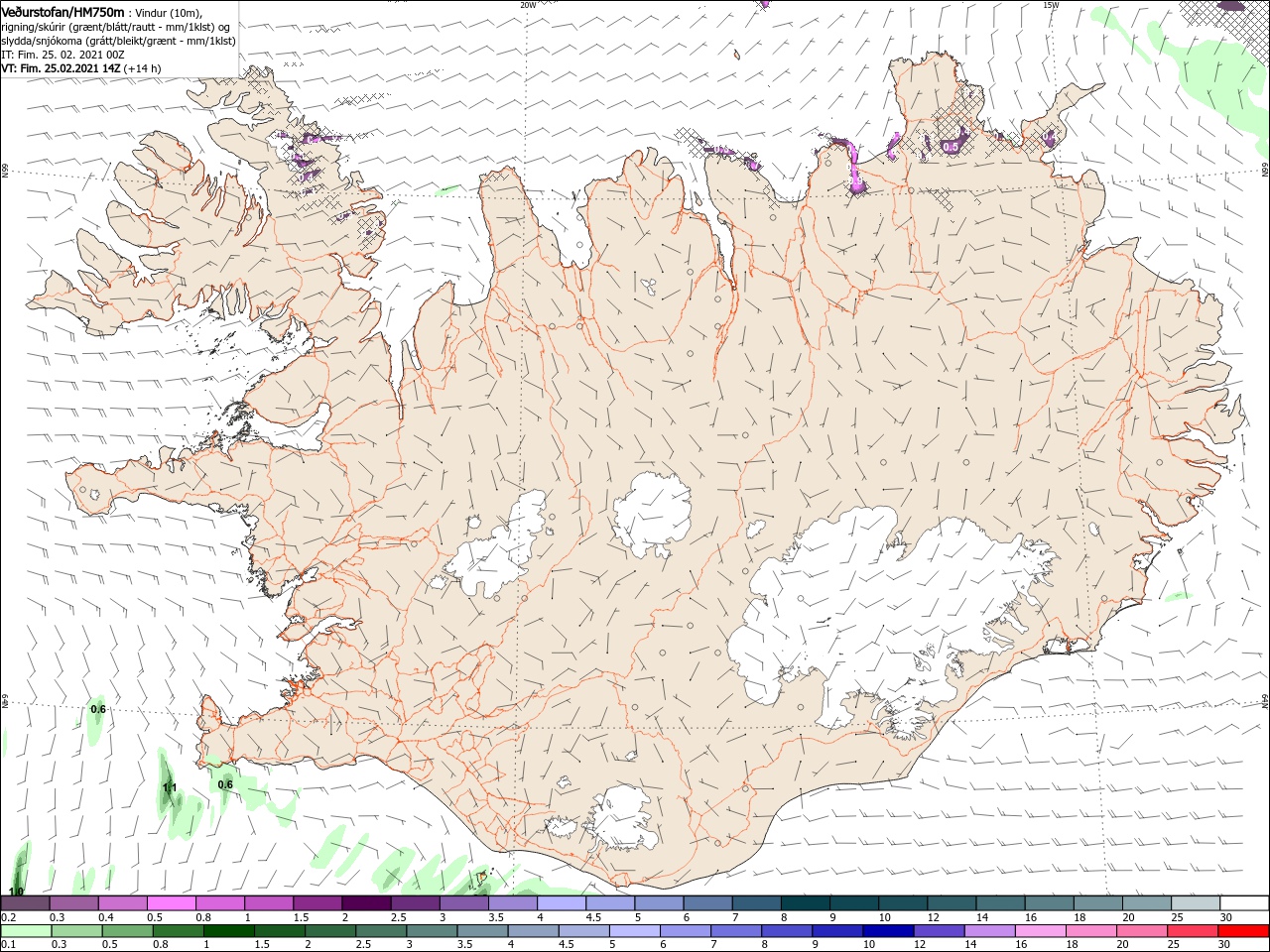The image size is (1270, 952).
Task: Select the 0.5 green swatch in lower legend row
Action: pyautogui.click(x=127, y=931)
